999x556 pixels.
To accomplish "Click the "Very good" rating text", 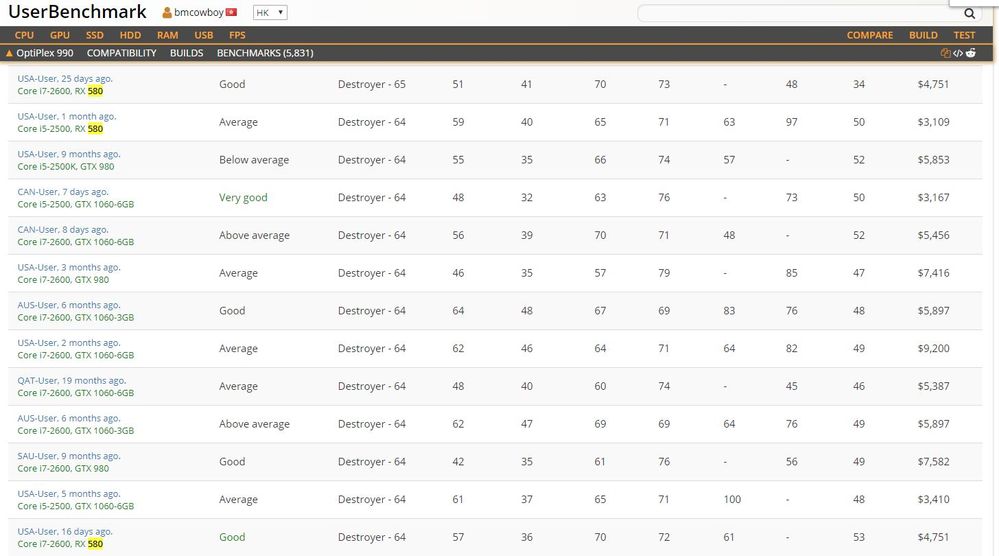I will 243,197.
